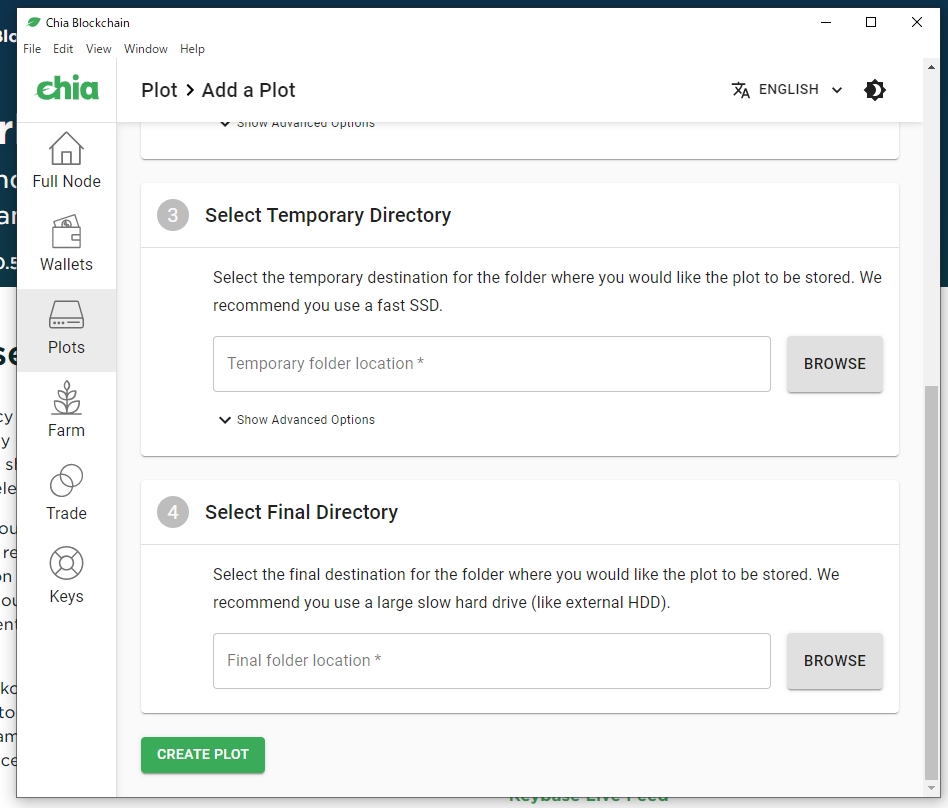This screenshot has width=948, height=808.
Task: Click the Temporary folder location field
Action: [491, 364]
